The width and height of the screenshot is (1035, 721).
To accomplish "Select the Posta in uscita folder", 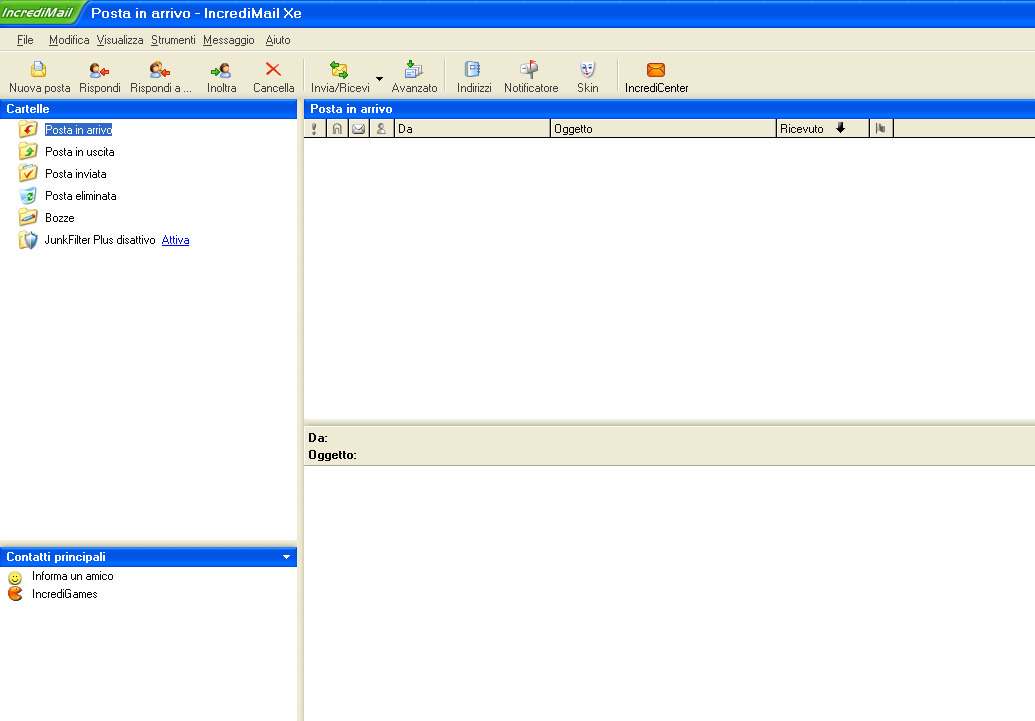I will click(80, 152).
